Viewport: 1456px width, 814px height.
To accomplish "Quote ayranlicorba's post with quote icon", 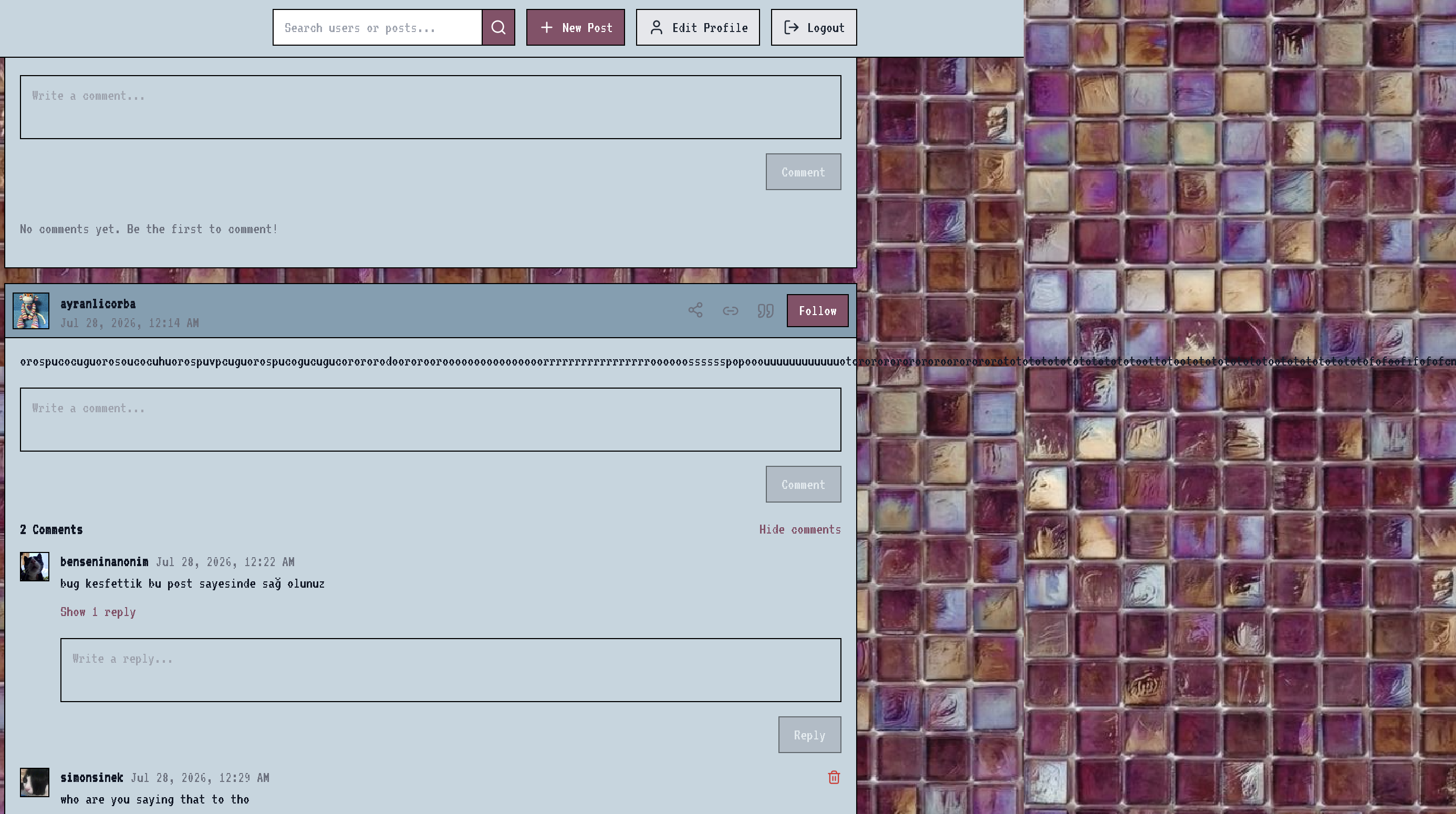I will click(765, 310).
